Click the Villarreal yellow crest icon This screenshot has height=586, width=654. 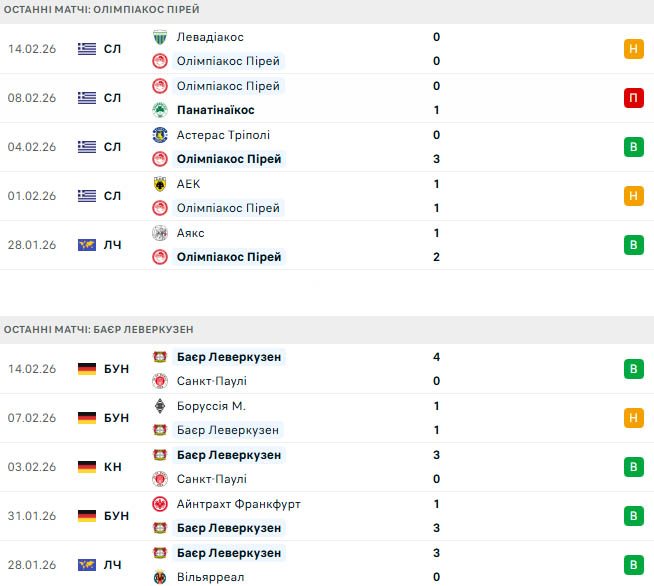[159, 577]
